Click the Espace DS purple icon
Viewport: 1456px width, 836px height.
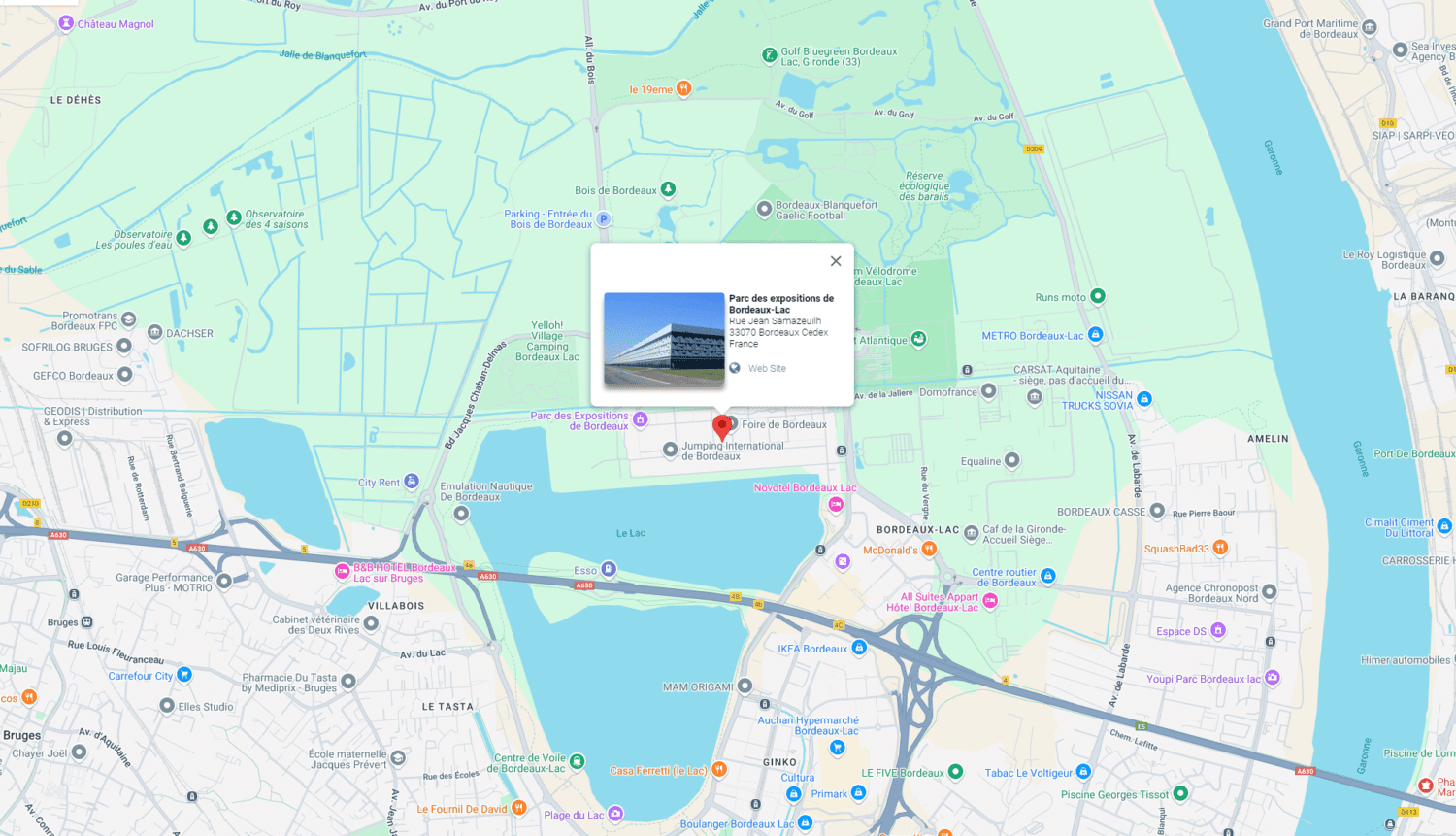coord(1218,630)
